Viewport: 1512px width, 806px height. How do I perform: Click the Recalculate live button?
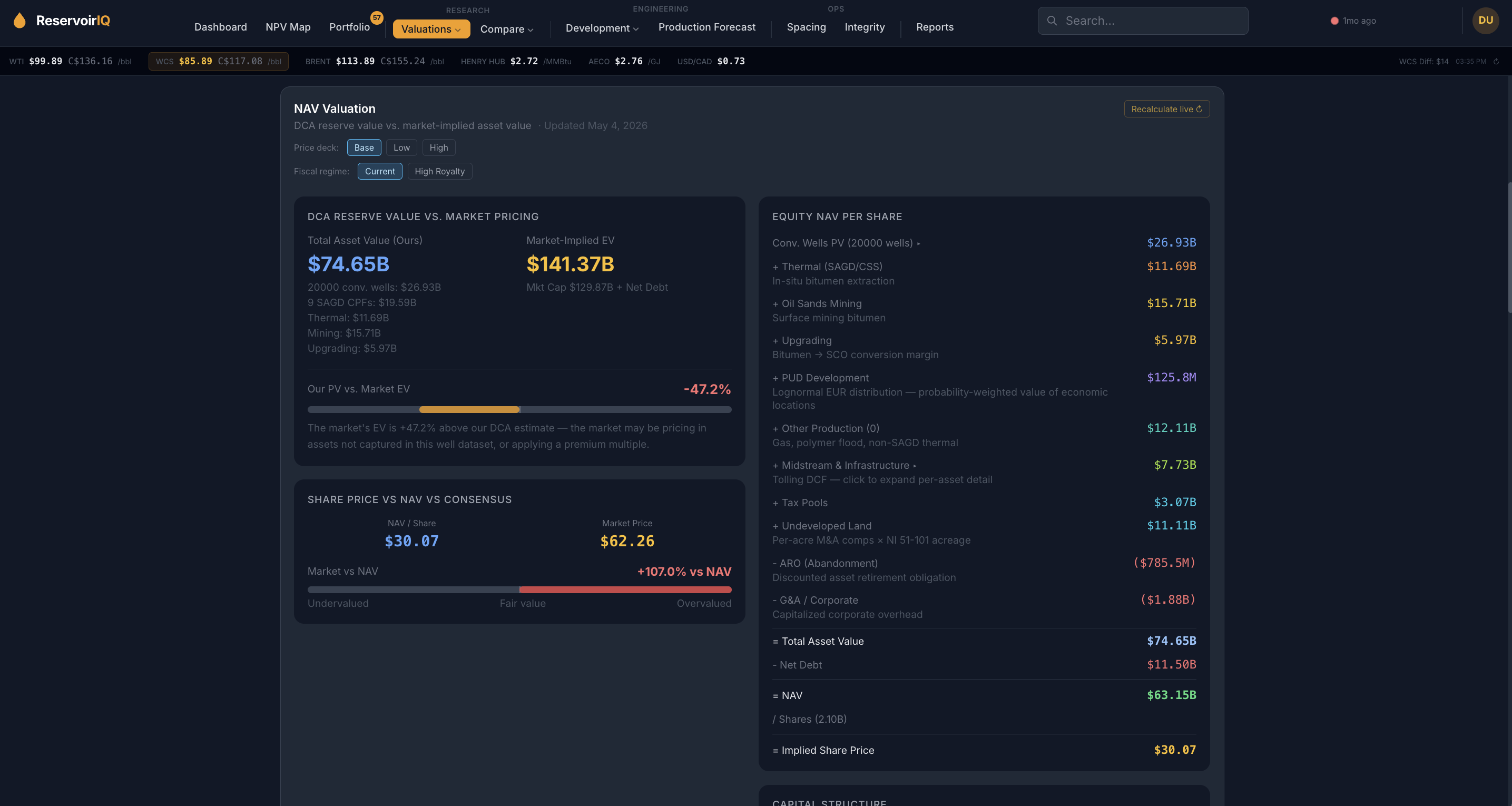[1166, 109]
